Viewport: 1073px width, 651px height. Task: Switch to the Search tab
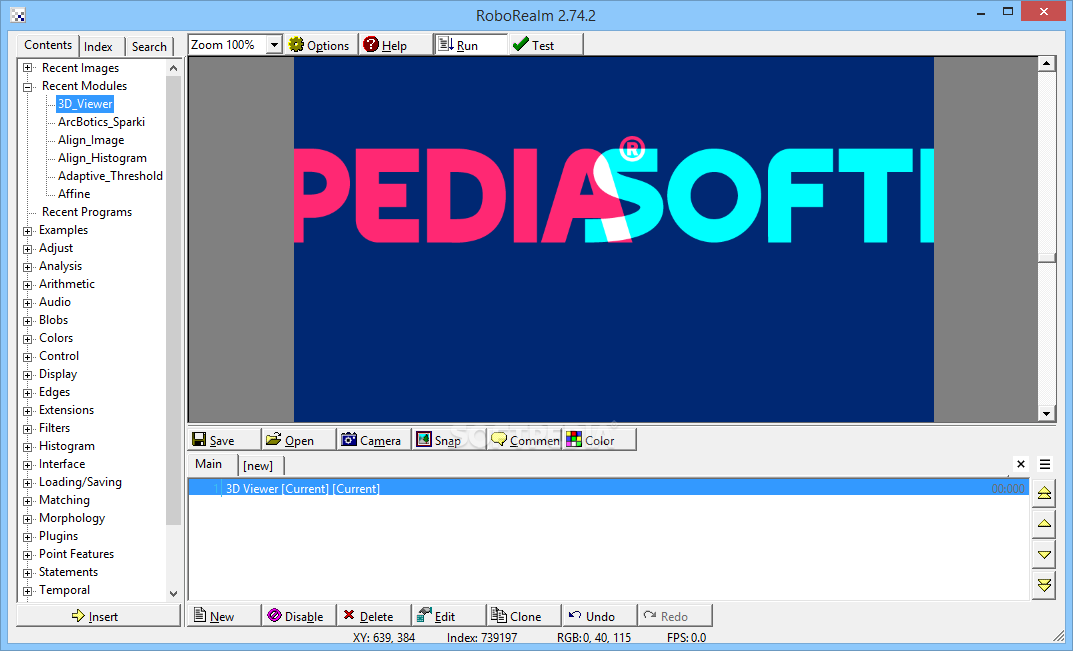(x=149, y=47)
